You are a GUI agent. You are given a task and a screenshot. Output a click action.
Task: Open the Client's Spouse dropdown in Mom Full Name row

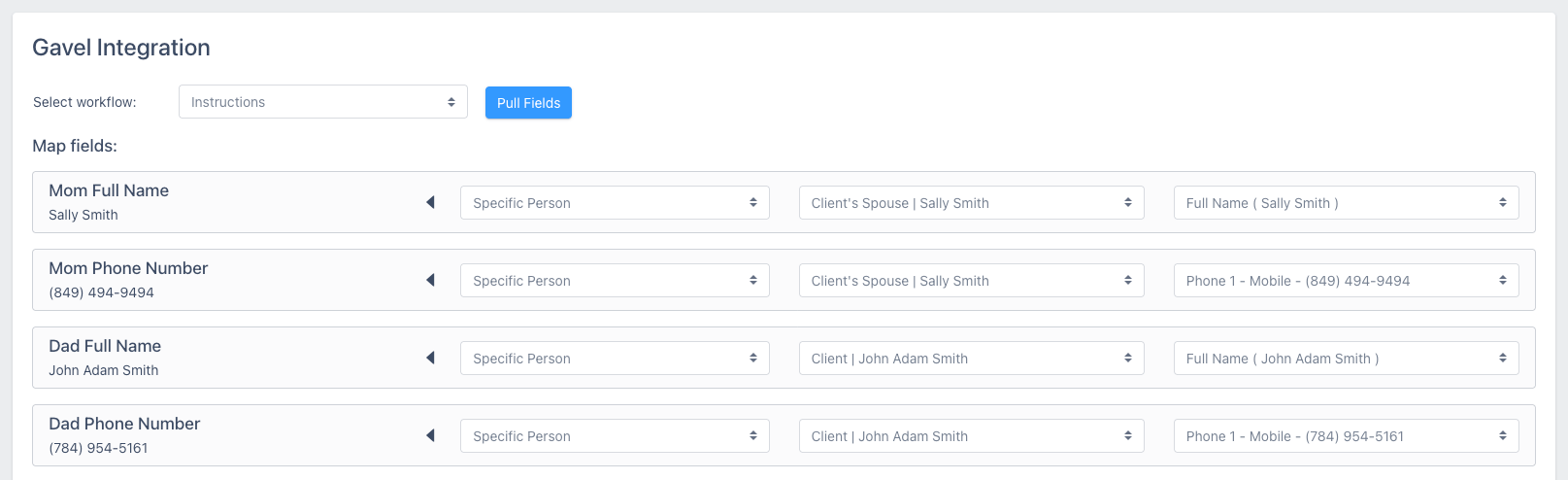tap(971, 203)
